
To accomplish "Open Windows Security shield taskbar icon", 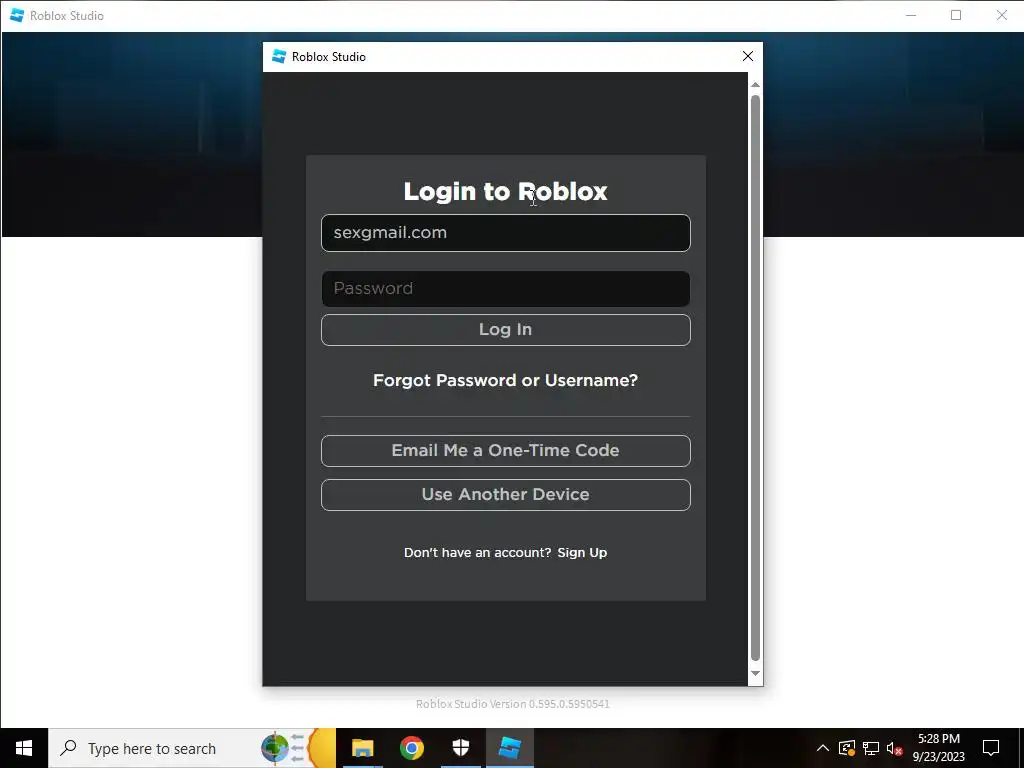I will coord(461,748).
